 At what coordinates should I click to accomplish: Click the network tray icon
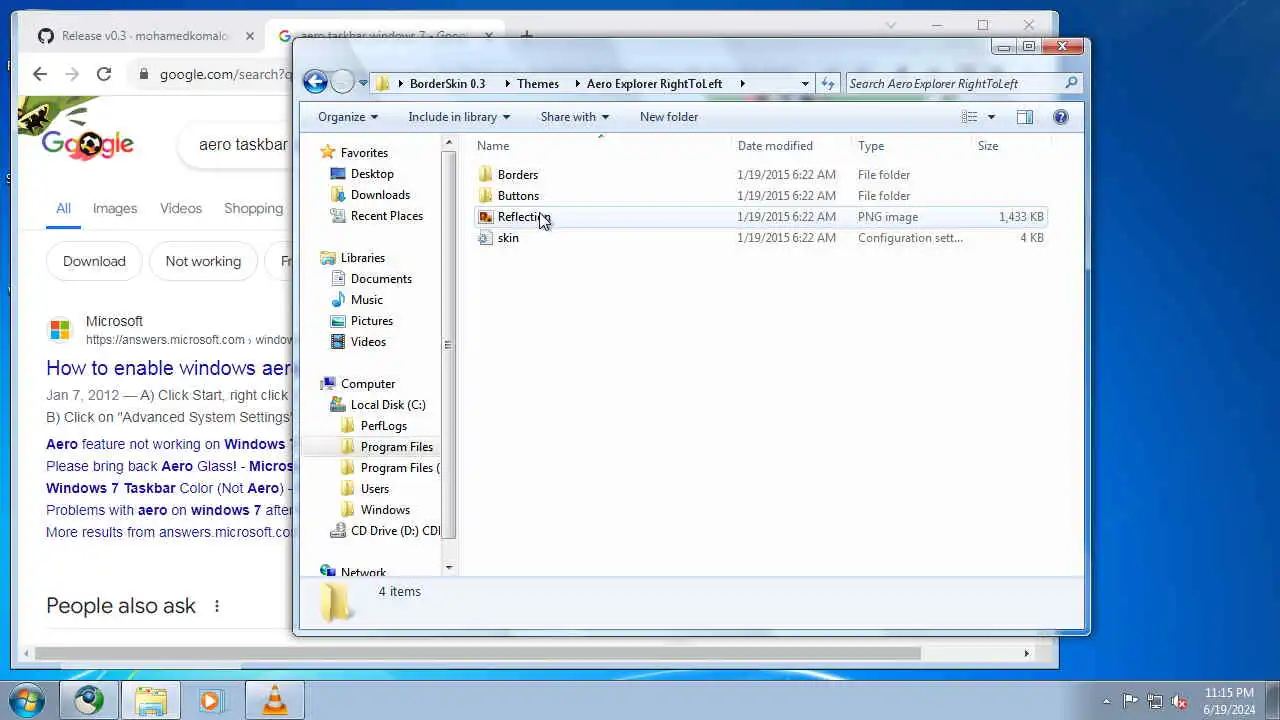[1155, 701]
